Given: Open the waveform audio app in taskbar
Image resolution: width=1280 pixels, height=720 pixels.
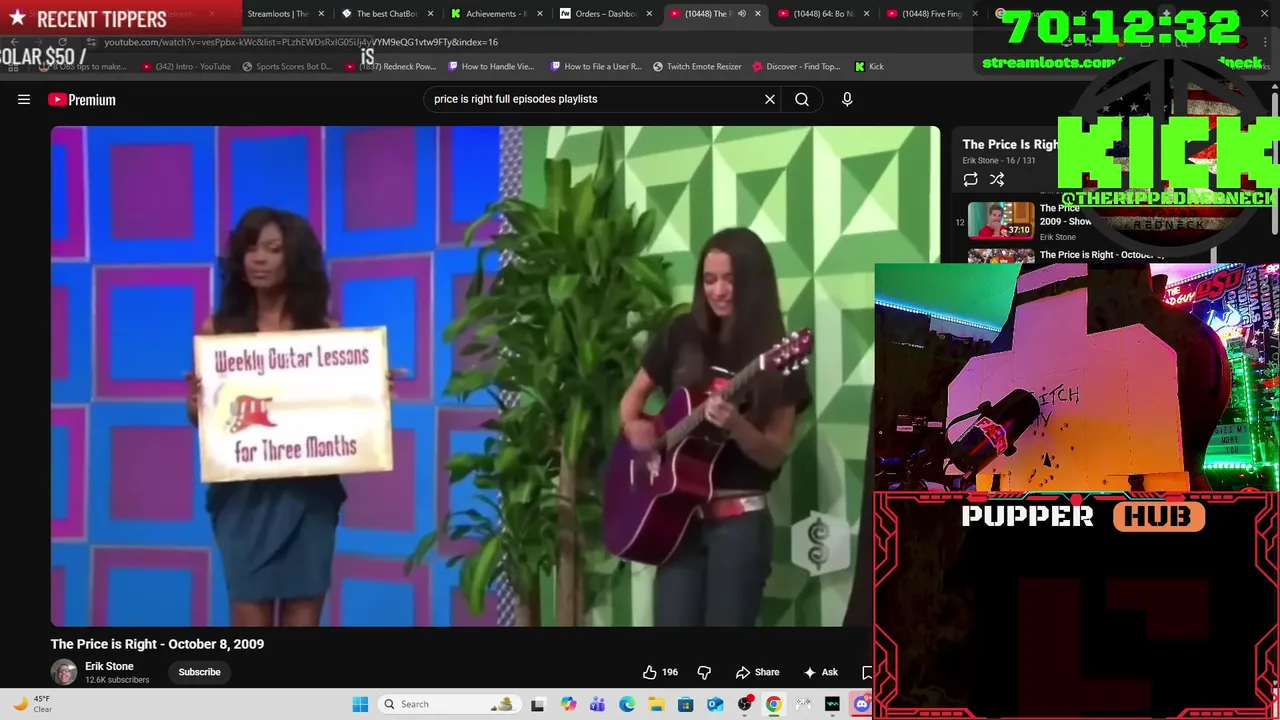Looking at the screenshot, I should [x=832, y=704].
